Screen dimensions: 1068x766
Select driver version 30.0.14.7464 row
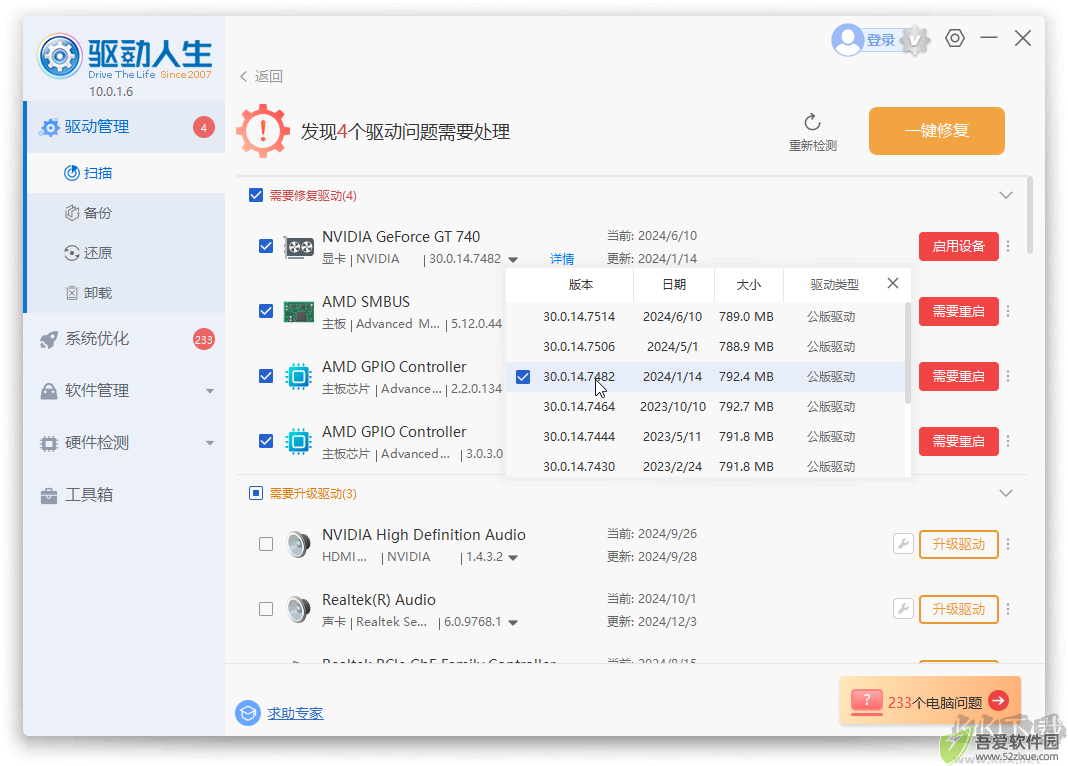(705, 406)
